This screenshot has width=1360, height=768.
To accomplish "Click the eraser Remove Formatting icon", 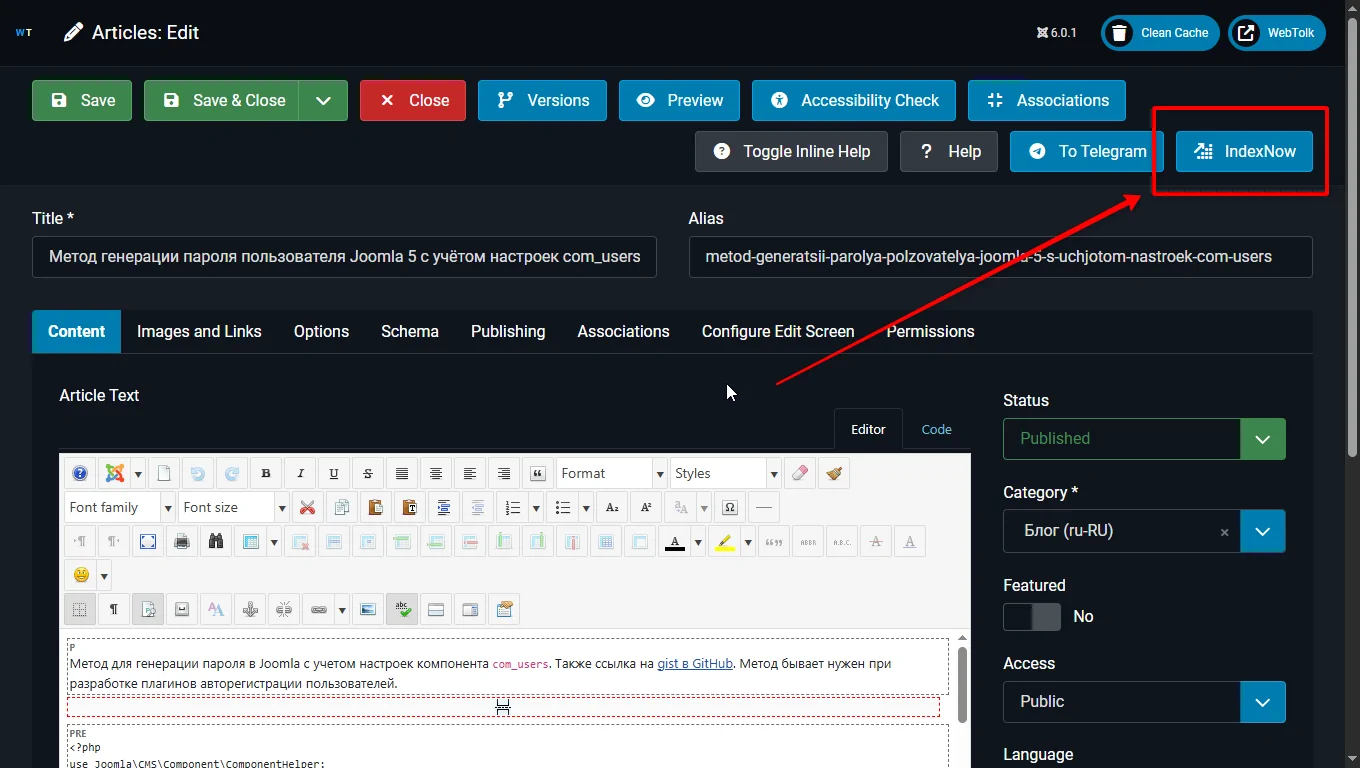I will coord(800,474).
